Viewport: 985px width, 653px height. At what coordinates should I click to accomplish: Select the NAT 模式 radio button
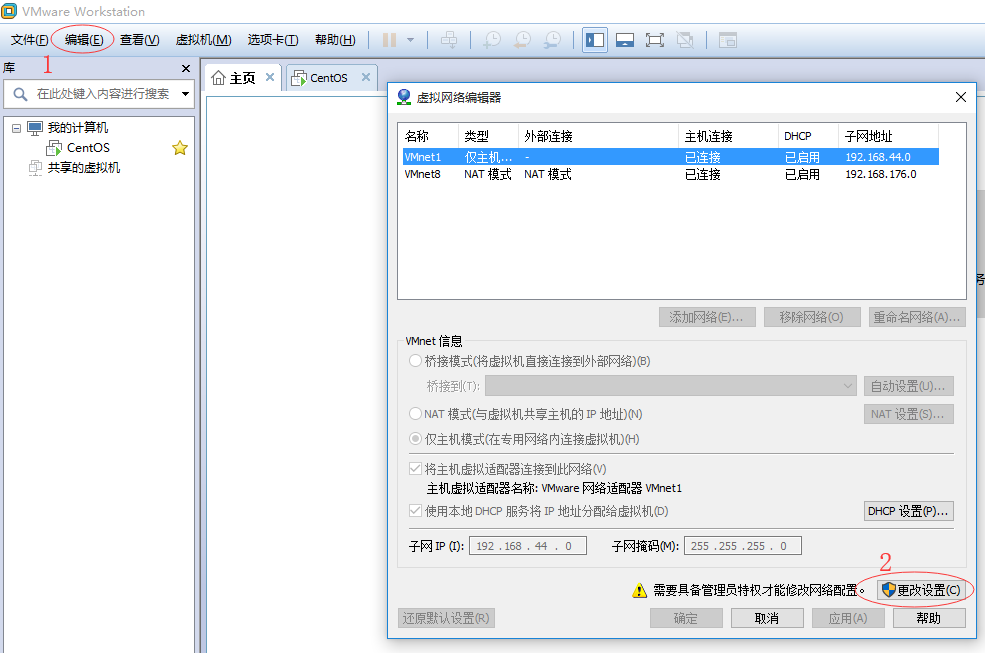point(415,414)
